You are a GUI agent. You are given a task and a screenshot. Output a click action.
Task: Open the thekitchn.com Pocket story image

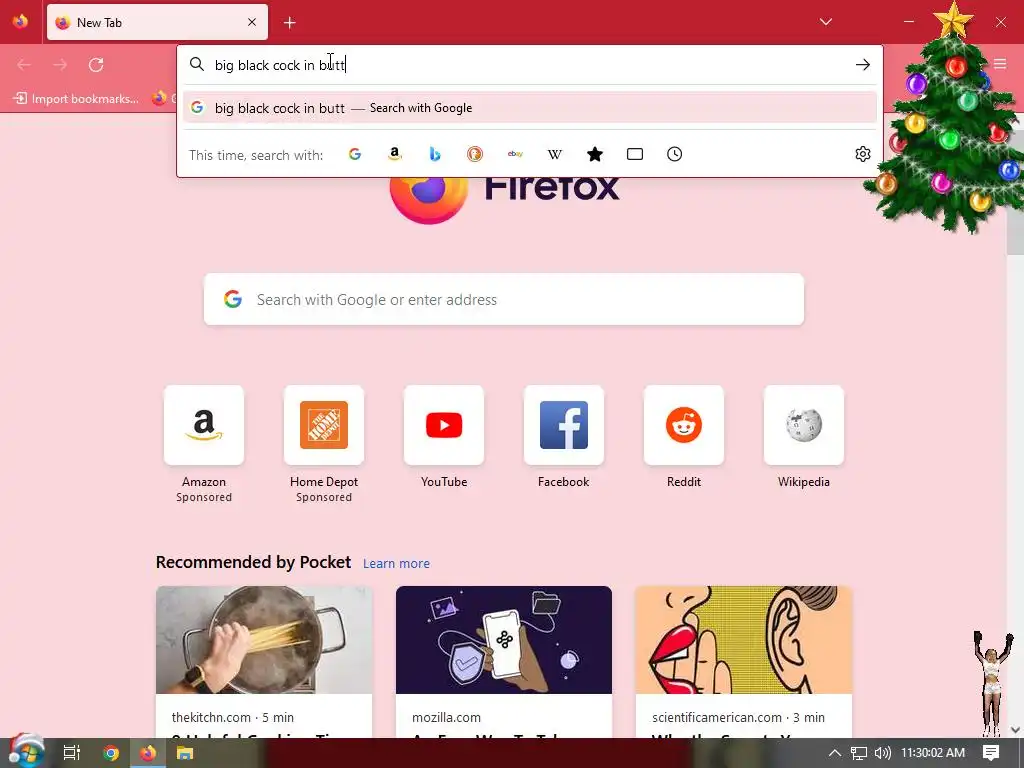pos(264,640)
